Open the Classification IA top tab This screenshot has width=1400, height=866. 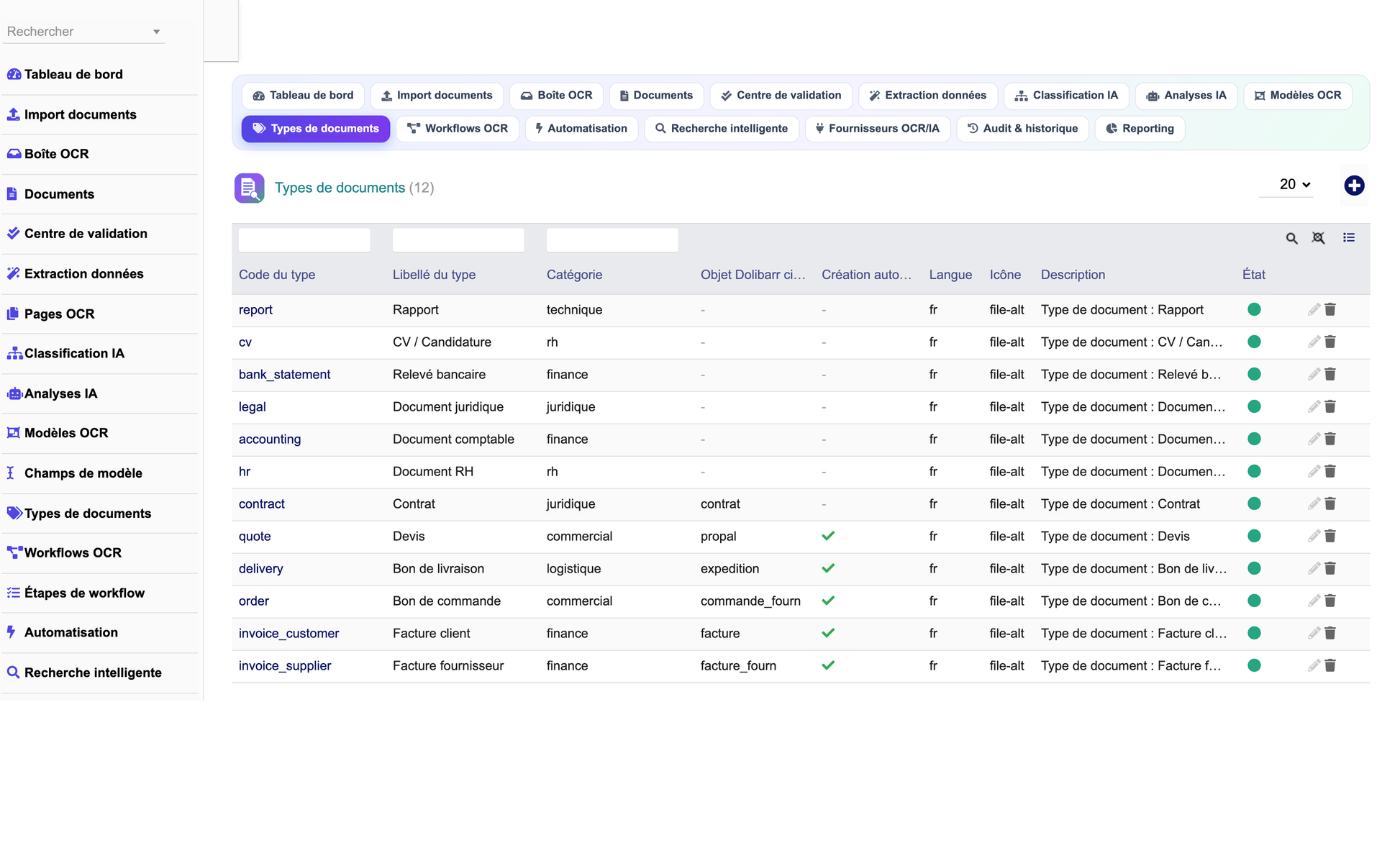coord(1065,96)
